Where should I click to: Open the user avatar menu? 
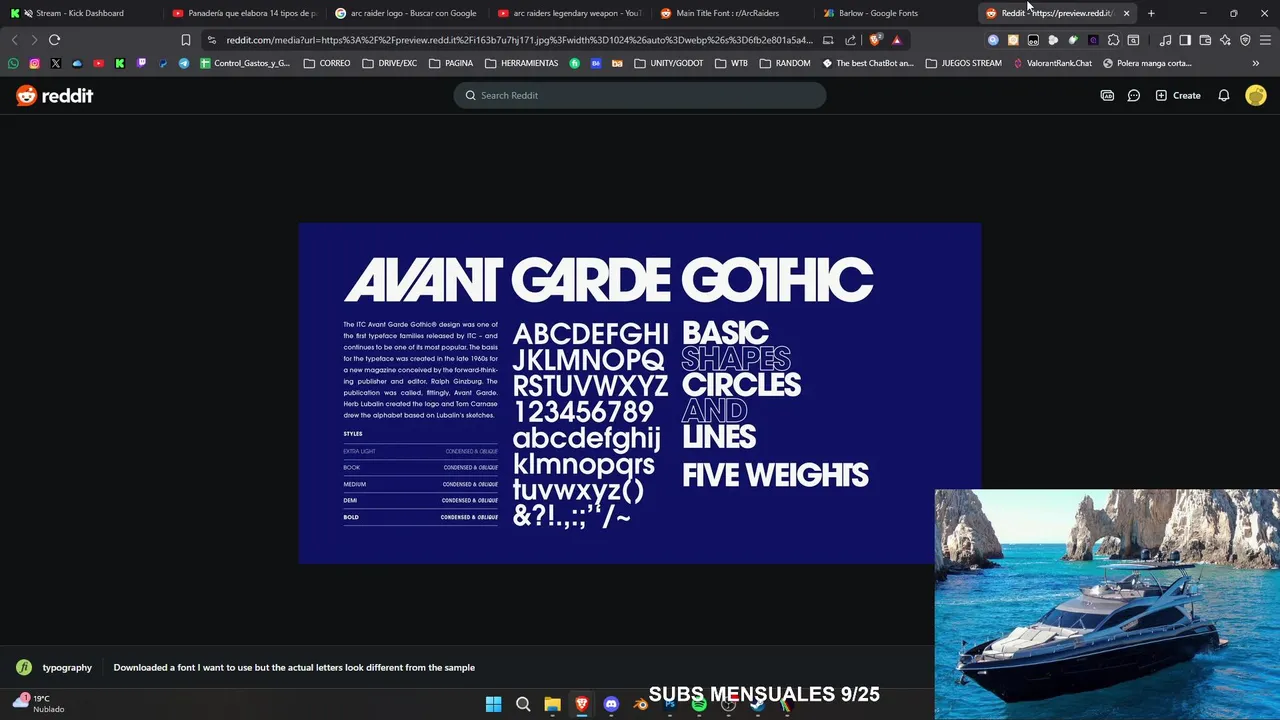1256,95
